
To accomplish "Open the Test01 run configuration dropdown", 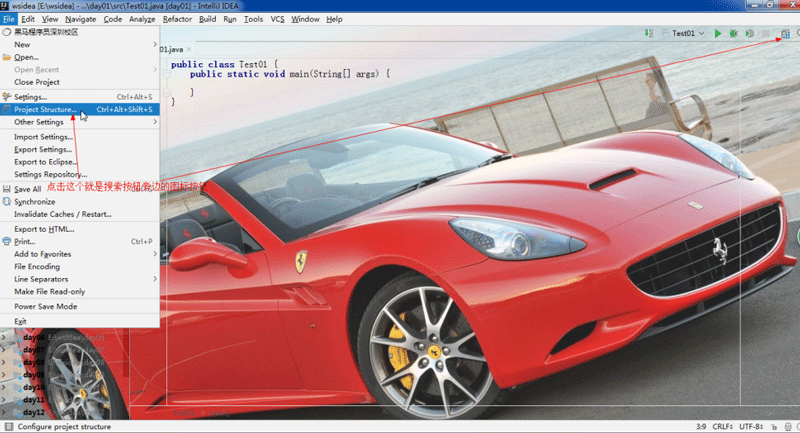I will [688, 33].
